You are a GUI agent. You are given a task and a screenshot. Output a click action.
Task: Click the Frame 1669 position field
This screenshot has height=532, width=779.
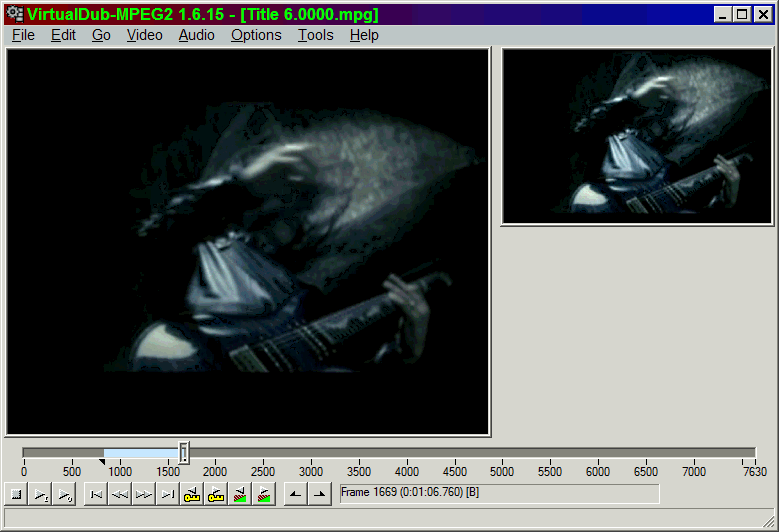[500, 494]
